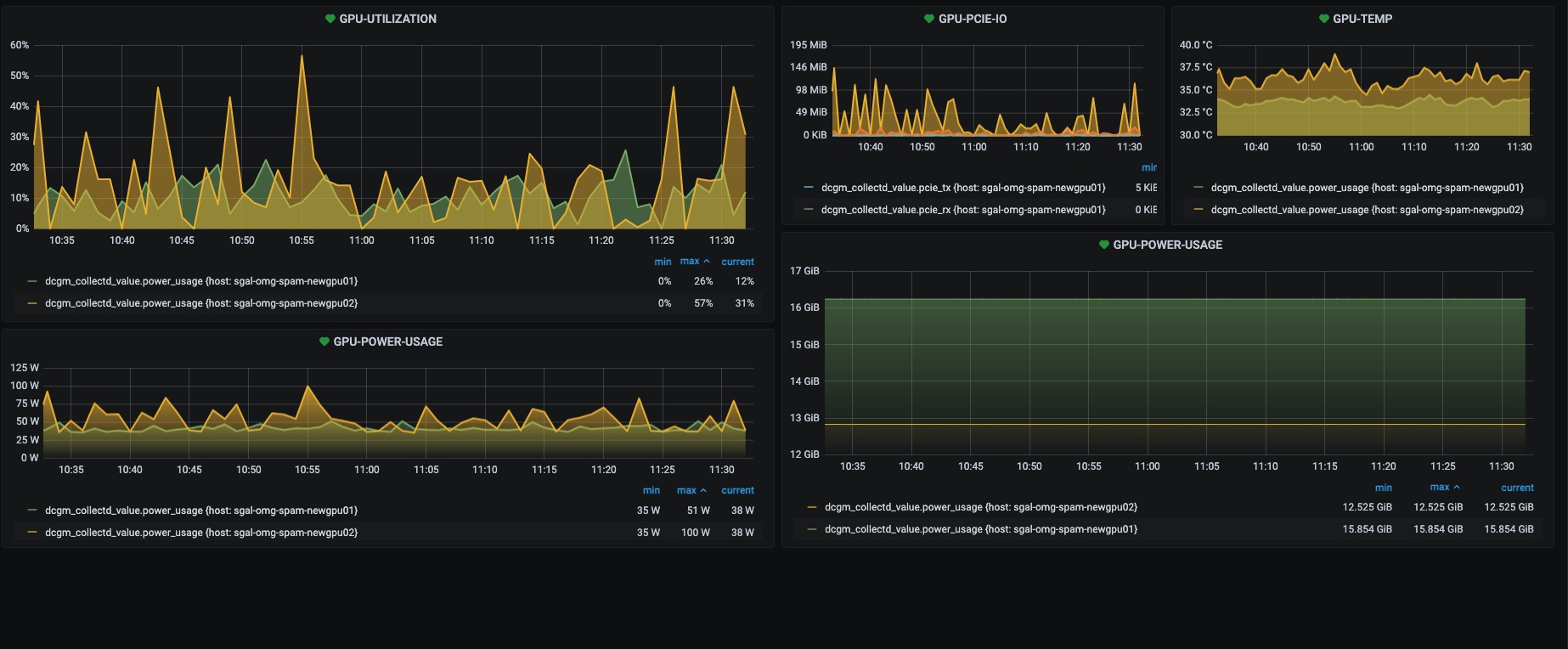The width and height of the screenshot is (1568, 649).
Task: Click the 100 W max value
Action: click(x=695, y=533)
